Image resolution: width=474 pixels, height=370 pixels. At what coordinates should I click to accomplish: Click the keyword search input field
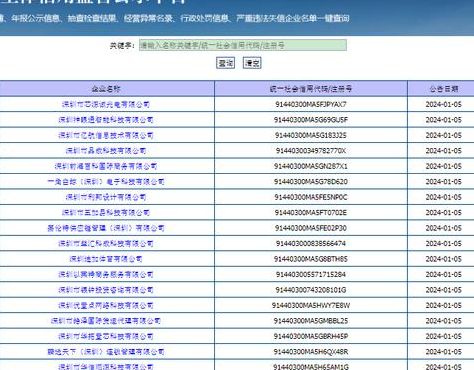click(x=243, y=45)
